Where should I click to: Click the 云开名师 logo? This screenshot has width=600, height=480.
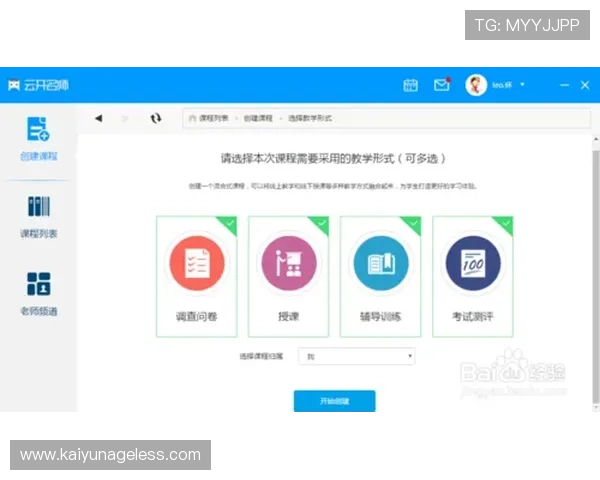coord(38,85)
